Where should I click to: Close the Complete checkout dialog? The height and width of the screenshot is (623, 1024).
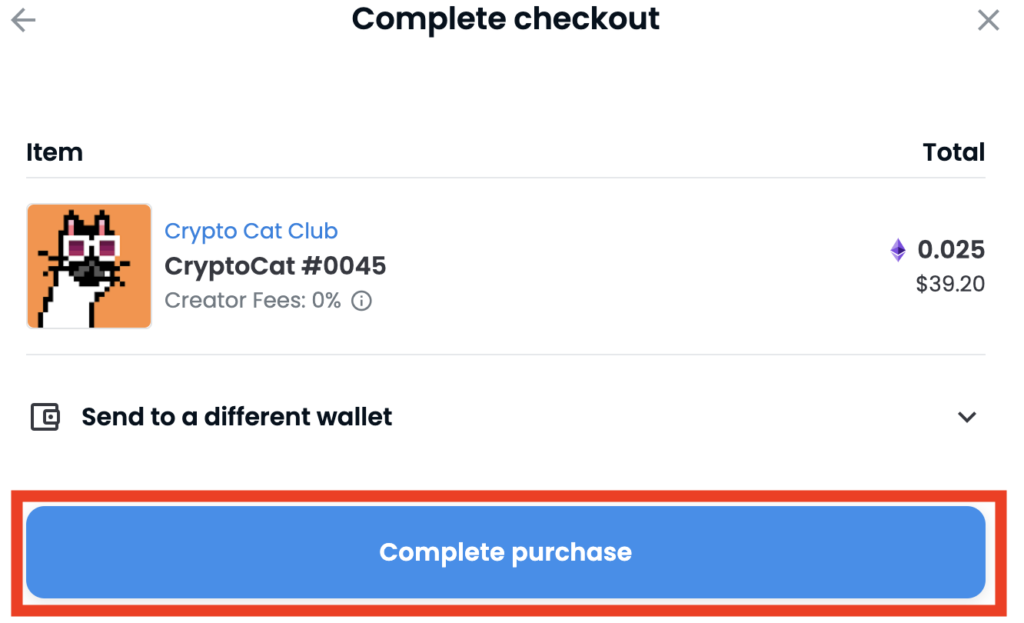[988, 20]
